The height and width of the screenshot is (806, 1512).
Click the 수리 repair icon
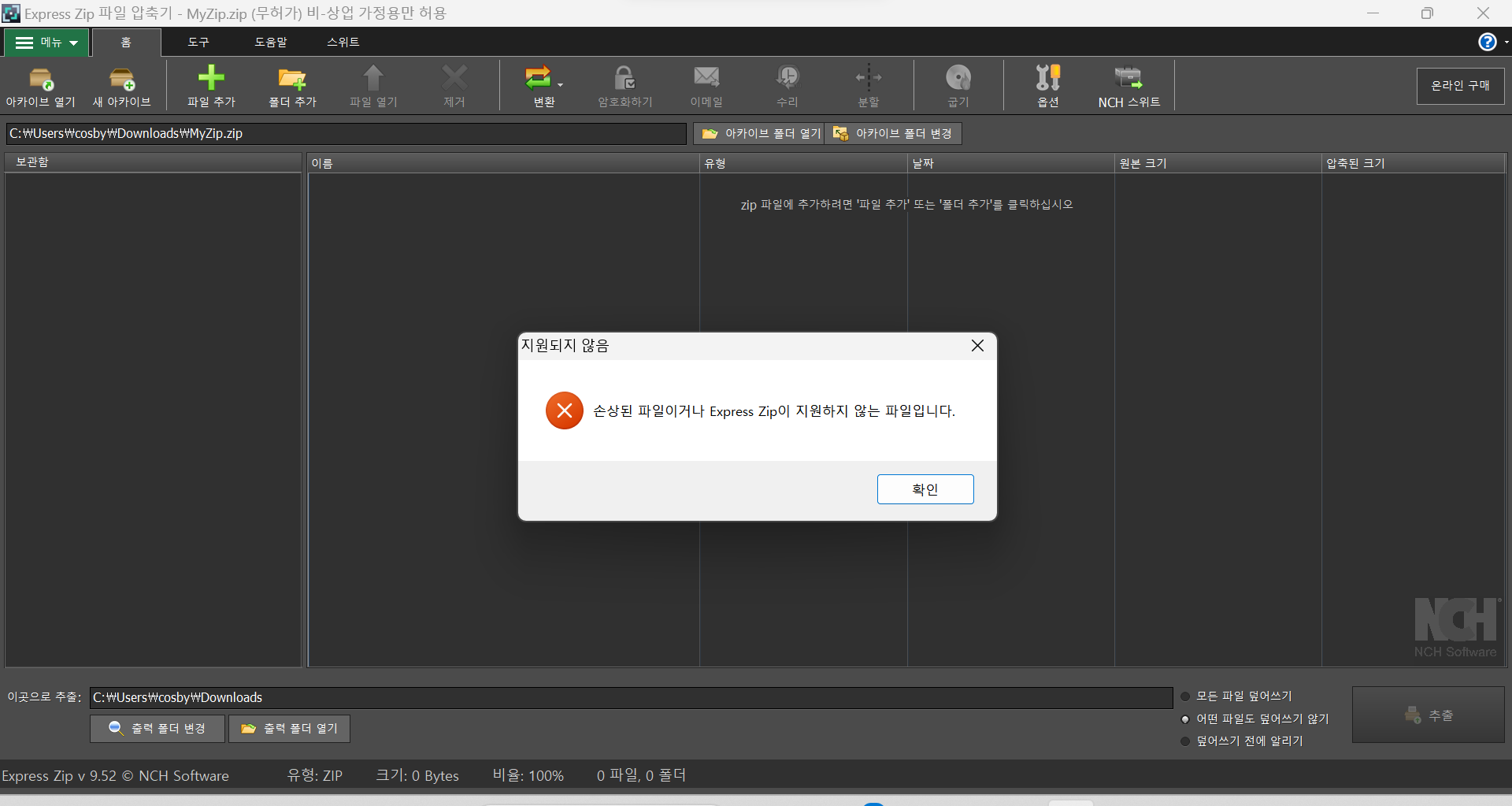coord(787,77)
